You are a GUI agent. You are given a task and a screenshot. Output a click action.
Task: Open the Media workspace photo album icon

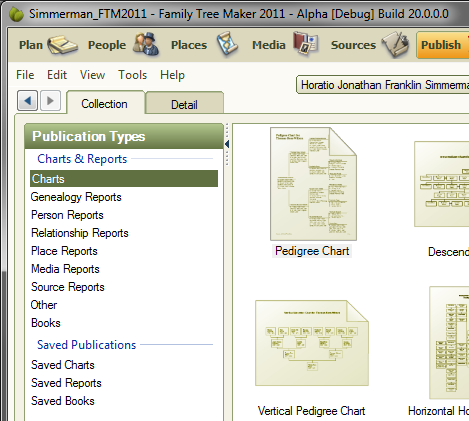pyautogui.click(x=305, y=43)
